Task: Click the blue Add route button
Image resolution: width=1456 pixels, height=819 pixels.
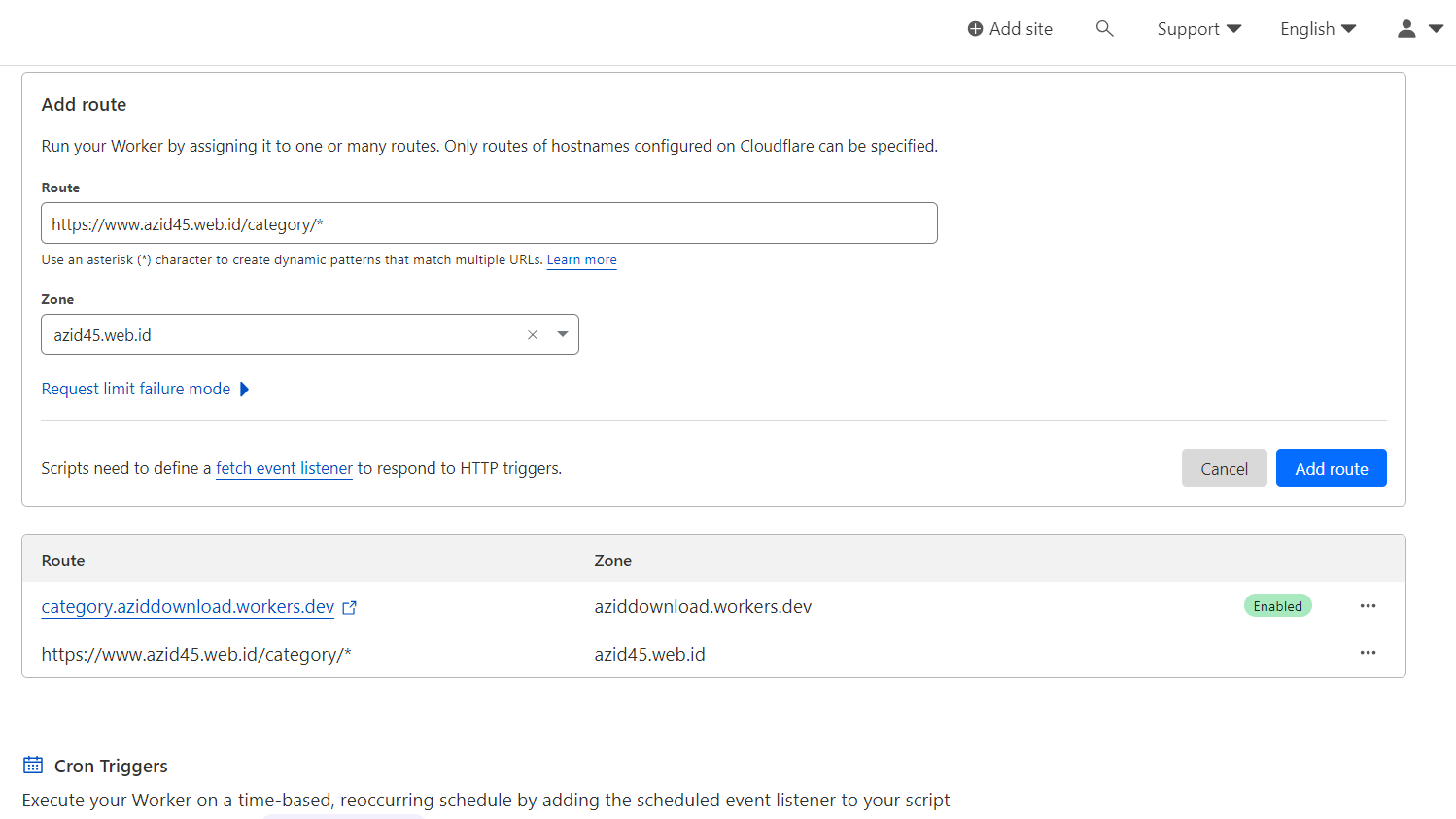Action: pos(1331,468)
